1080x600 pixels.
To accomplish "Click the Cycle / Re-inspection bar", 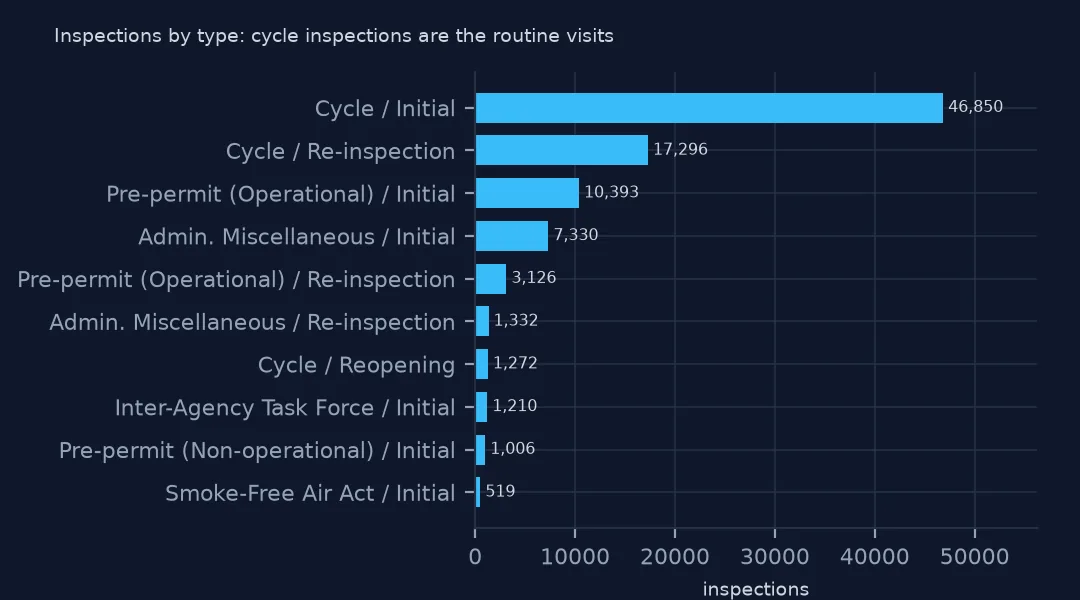I will click(561, 150).
